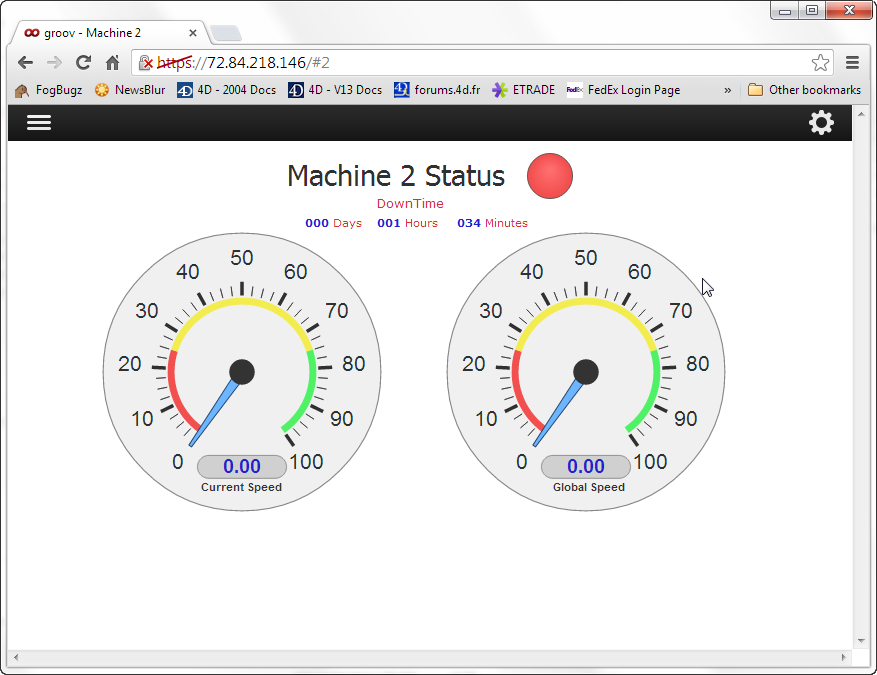
Task: Click the Machine 2 Status heading
Action: click(x=396, y=176)
